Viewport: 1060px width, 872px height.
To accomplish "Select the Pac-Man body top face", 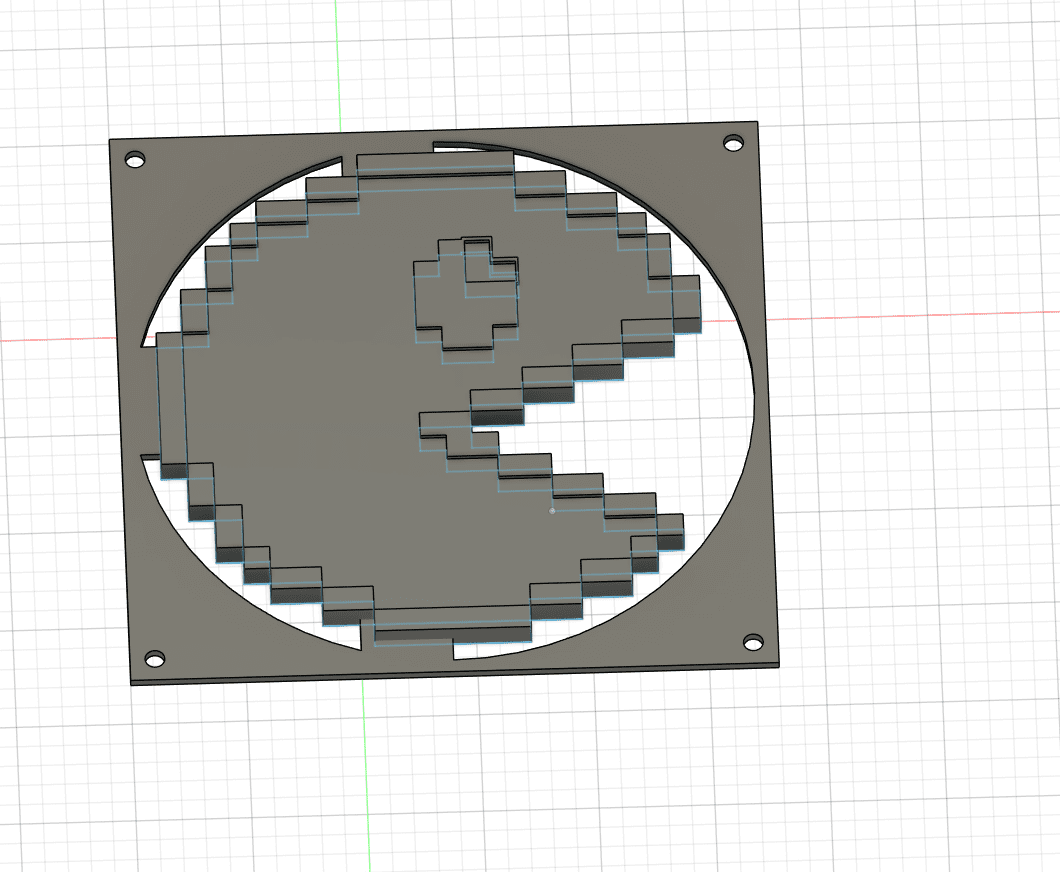I will pyautogui.click(x=324, y=406).
